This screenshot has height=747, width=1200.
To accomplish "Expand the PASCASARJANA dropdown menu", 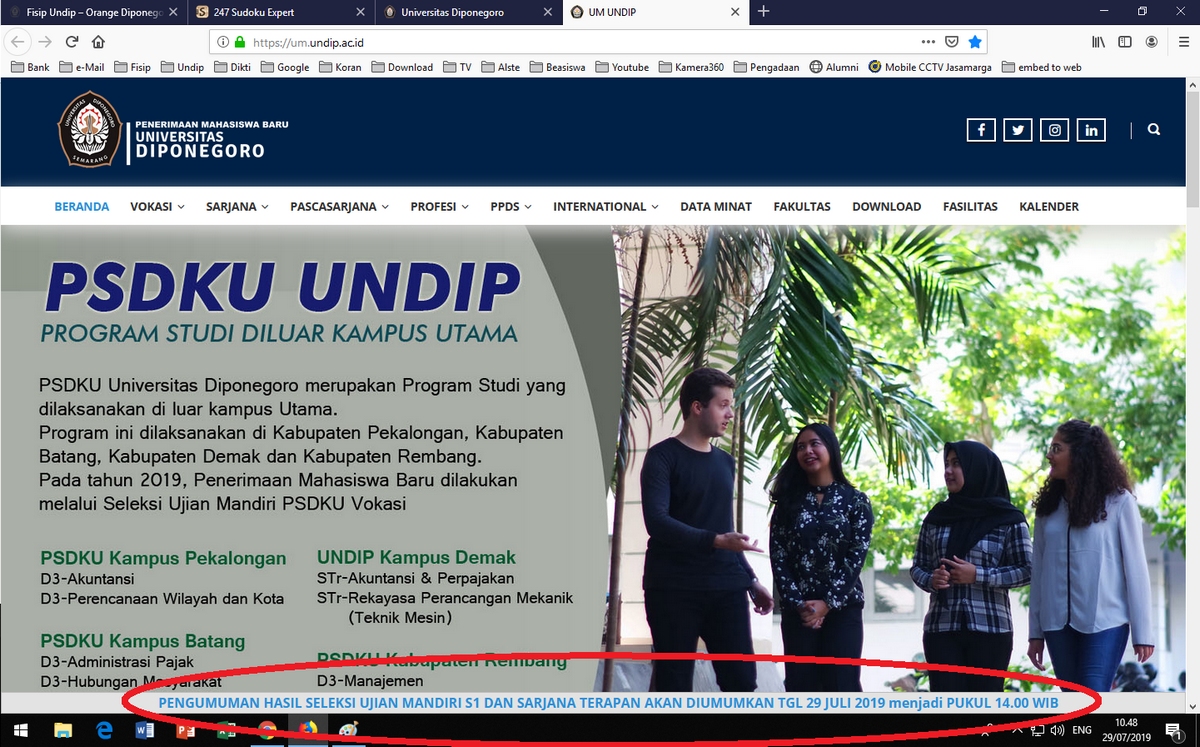I will [339, 207].
